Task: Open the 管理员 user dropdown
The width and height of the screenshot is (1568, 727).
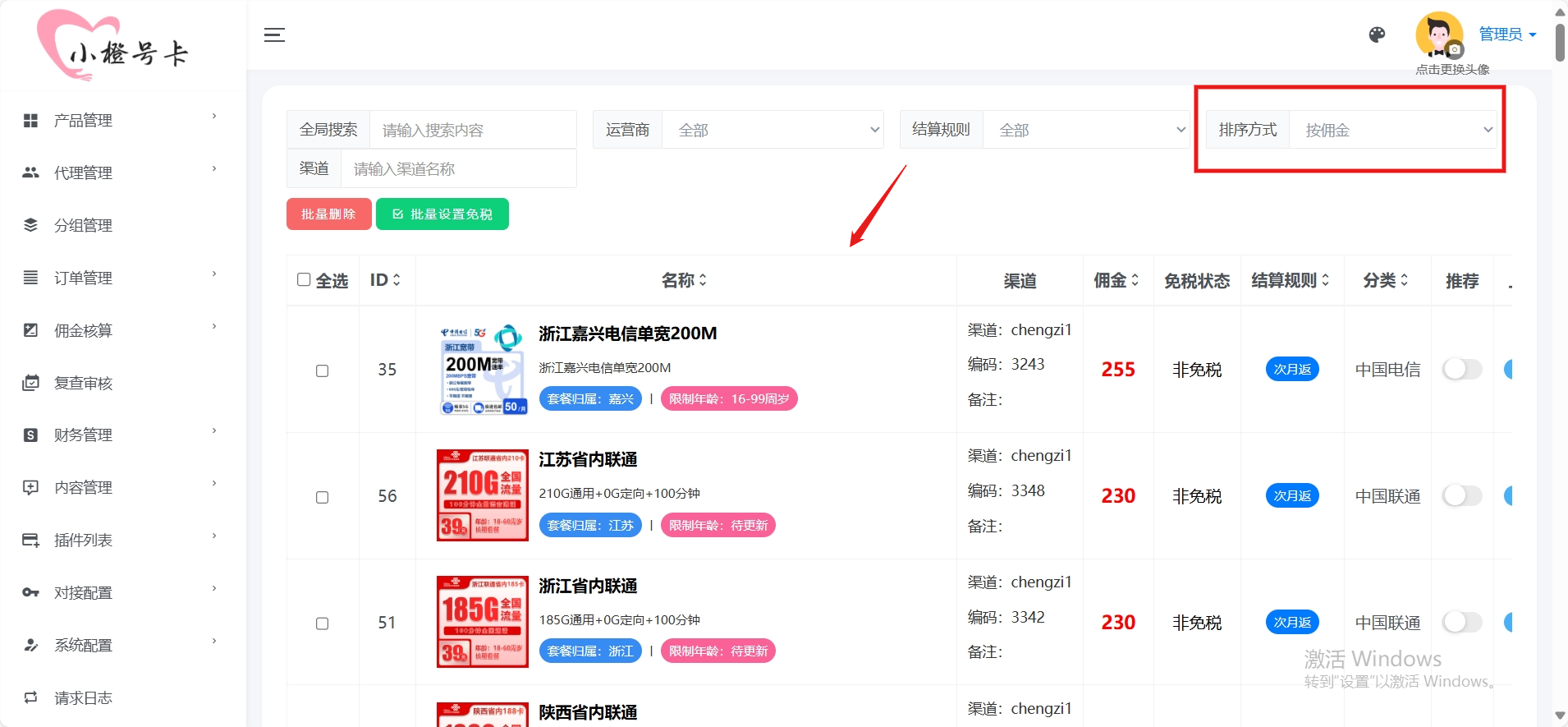Action: coord(1507,34)
